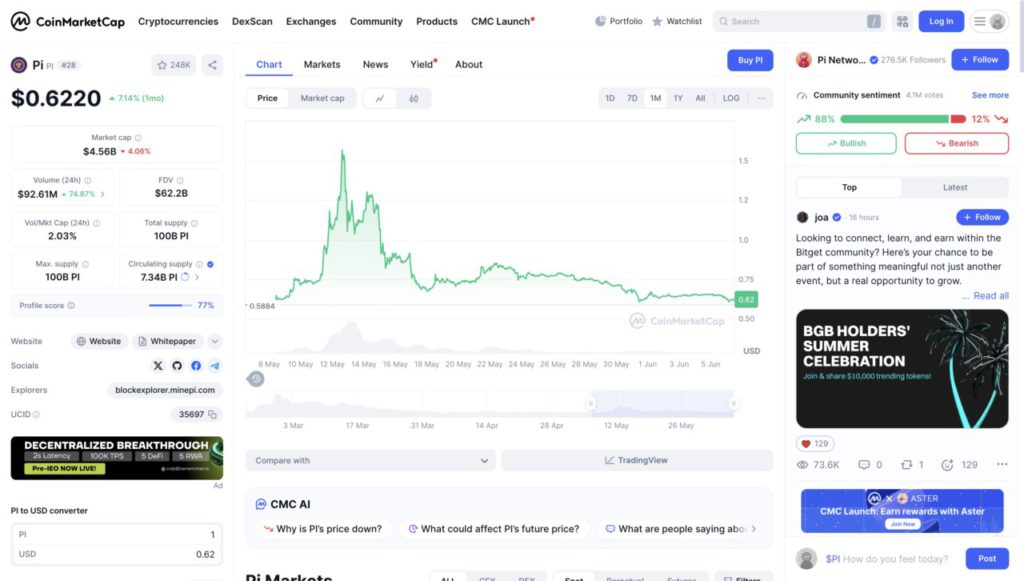
Task: Click the chart range selector right handle
Action: (x=733, y=403)
